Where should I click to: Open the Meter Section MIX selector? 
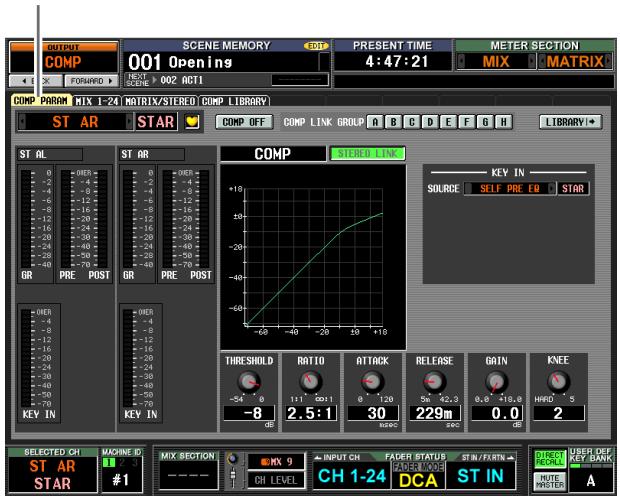pos(496,61)
